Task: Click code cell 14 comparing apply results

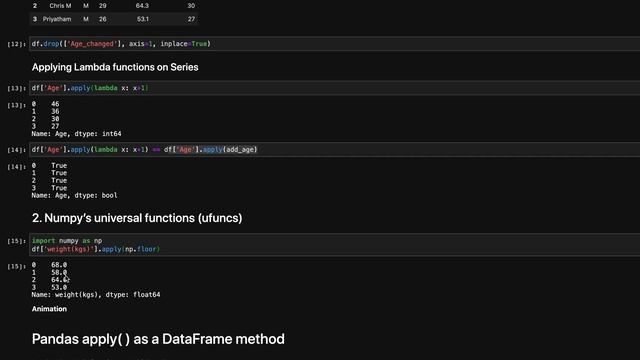Action: (x=335, y=149)
